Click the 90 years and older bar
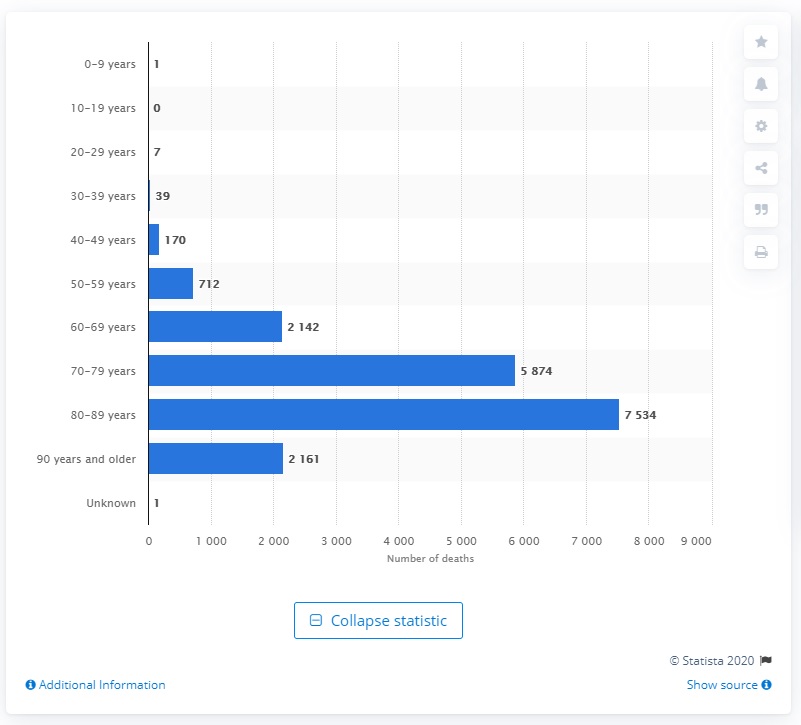801x725 pixels. coord(216,458)
